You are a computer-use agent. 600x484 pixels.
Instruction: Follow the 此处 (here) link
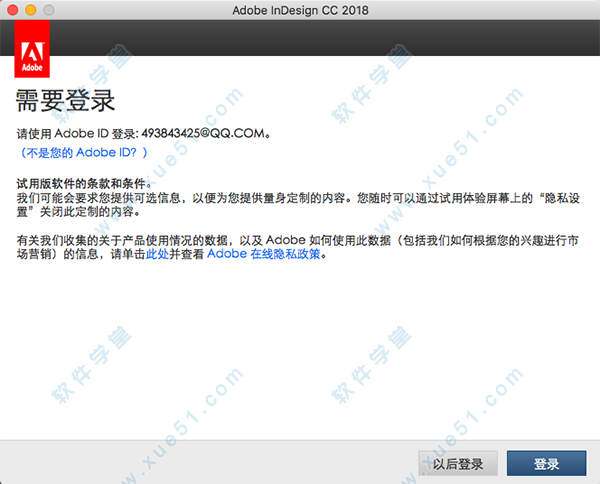tap(157, 254)
